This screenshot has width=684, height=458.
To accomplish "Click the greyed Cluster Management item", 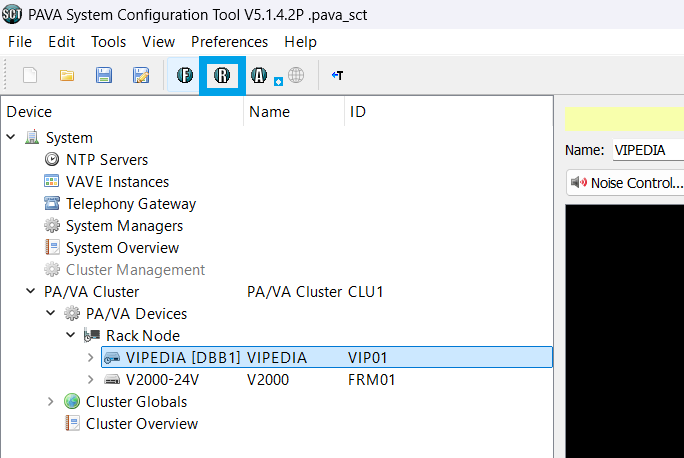I will [135, 270].
